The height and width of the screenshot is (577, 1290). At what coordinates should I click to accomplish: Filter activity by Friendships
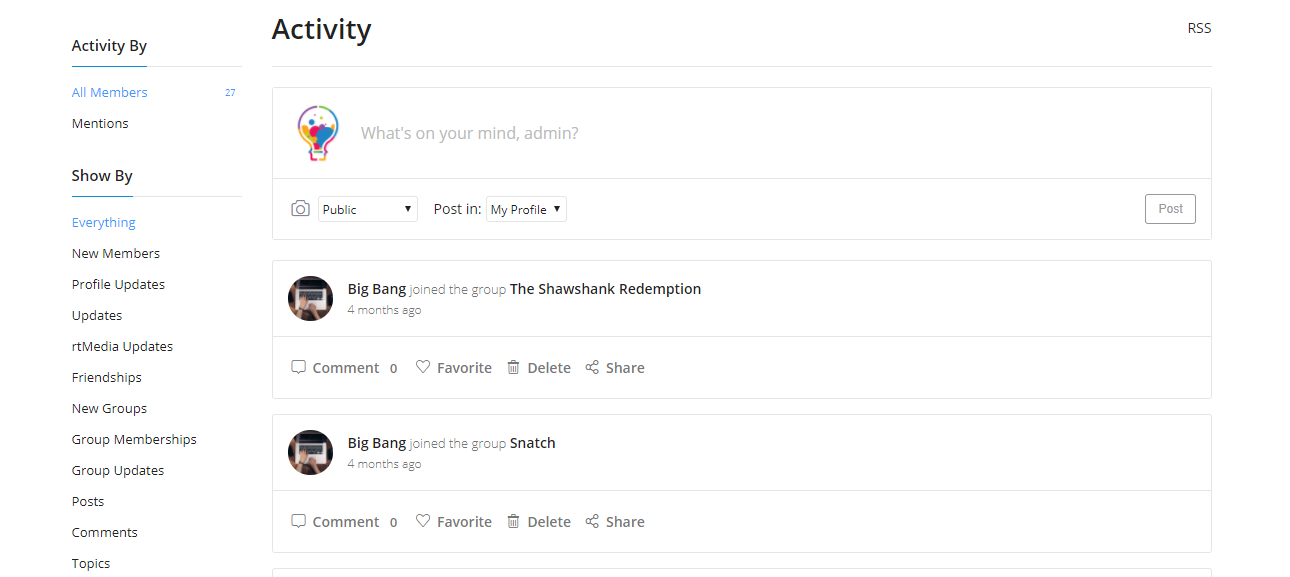(106, 377)
